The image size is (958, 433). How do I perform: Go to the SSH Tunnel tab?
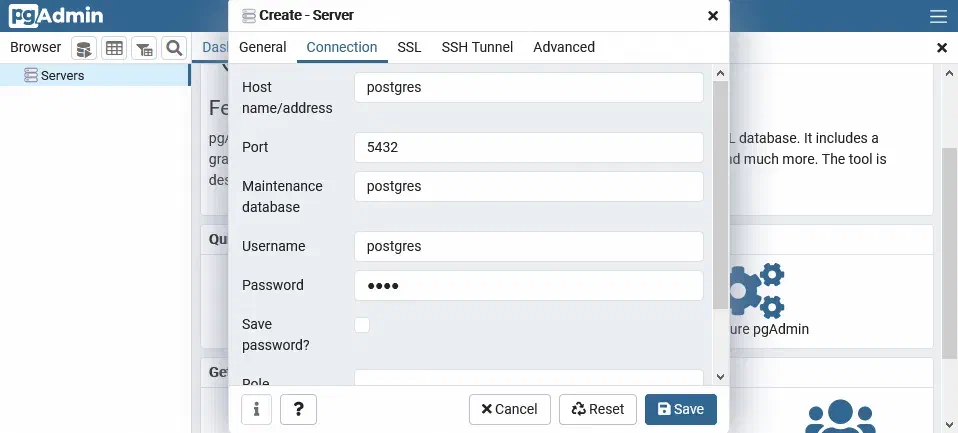pyautogui.click(x=477, y=47)
